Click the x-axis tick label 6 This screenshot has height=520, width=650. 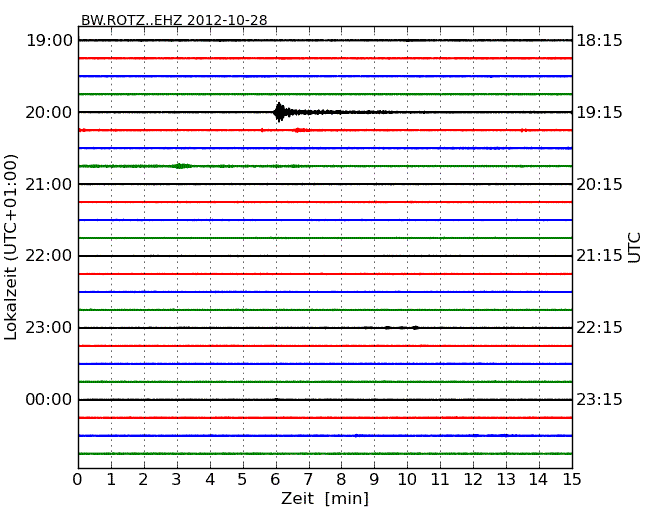[x=275, y=479]
